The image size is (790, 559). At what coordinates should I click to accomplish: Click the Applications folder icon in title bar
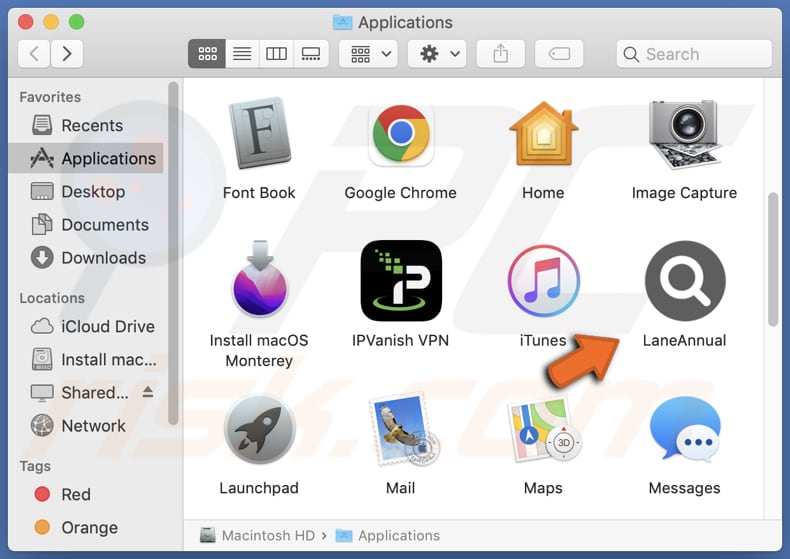[x=343, y=22]
